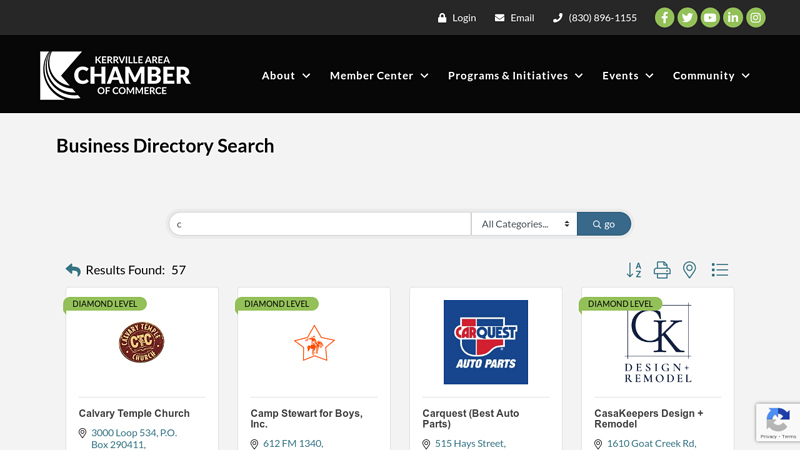800x450 pixels.
Task: Click the Carquest Auto Parts logo thumbnail
Action: click(x=486, y=342)
